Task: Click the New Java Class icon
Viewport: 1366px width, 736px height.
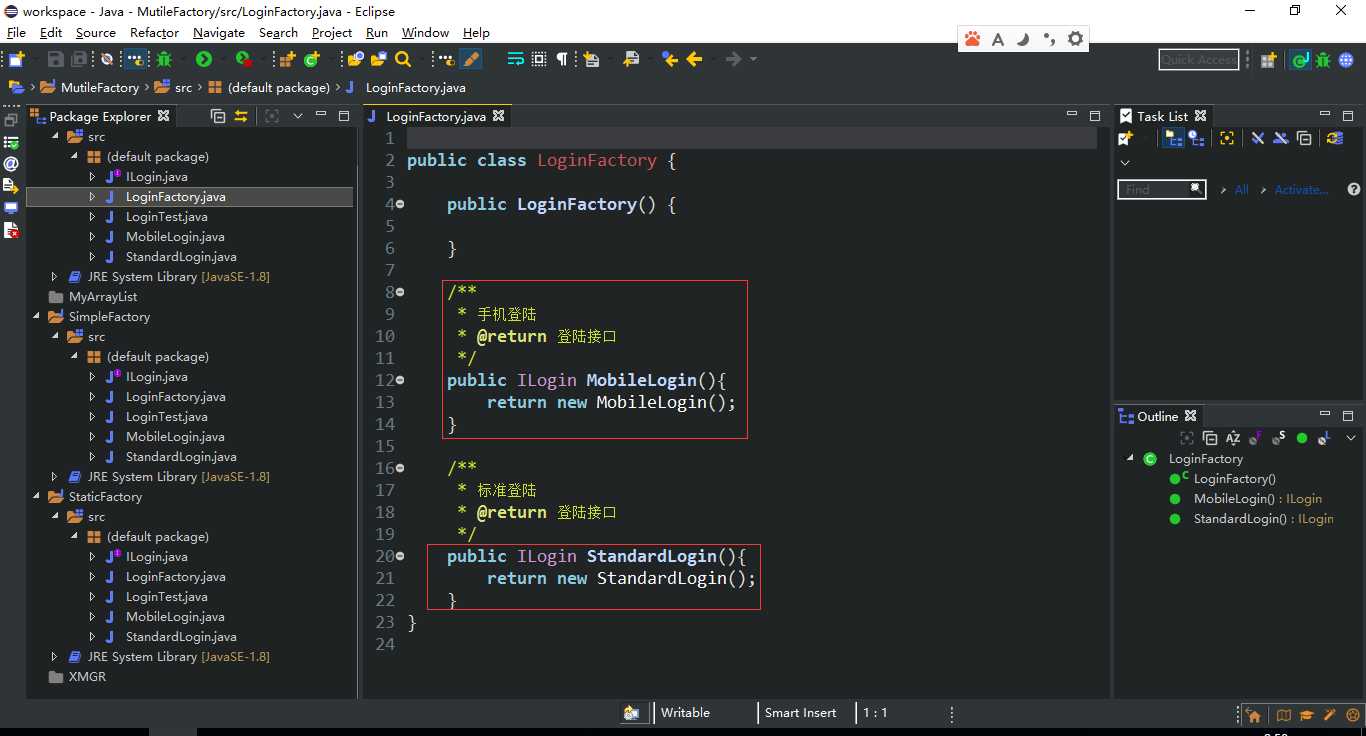Action: click(x=311, y=60)
